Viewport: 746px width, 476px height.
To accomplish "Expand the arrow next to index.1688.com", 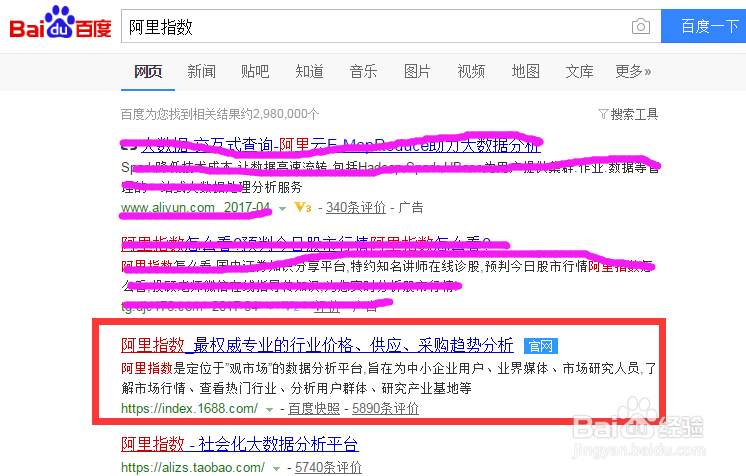I will pyautogui.click(x=269, y=409).
